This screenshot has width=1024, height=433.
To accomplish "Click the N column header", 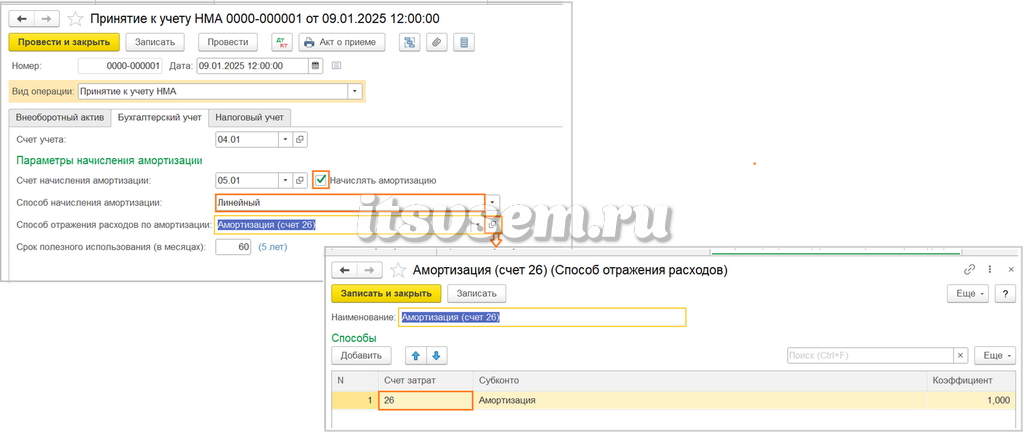I will click(355, 381).
